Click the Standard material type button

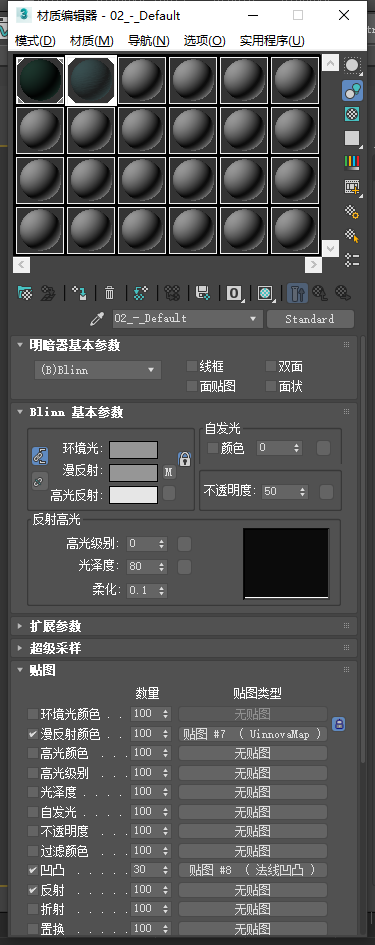coord(310,319)
